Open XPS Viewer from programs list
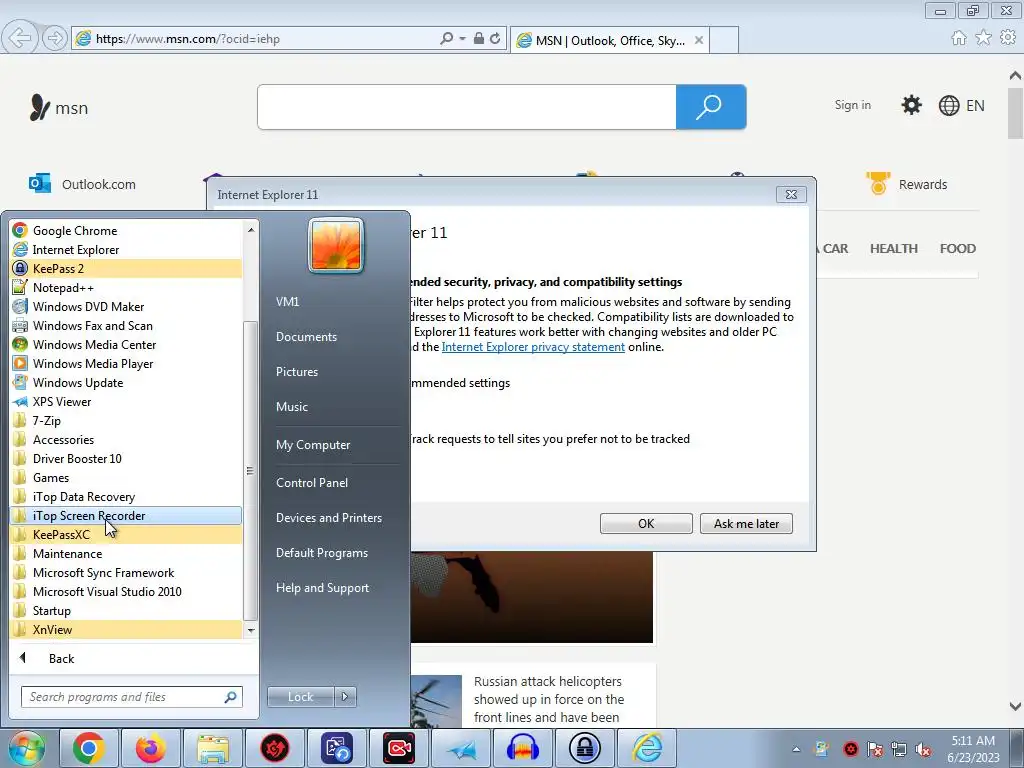This screenshot has height=768, width=1024. pos(126,402)
